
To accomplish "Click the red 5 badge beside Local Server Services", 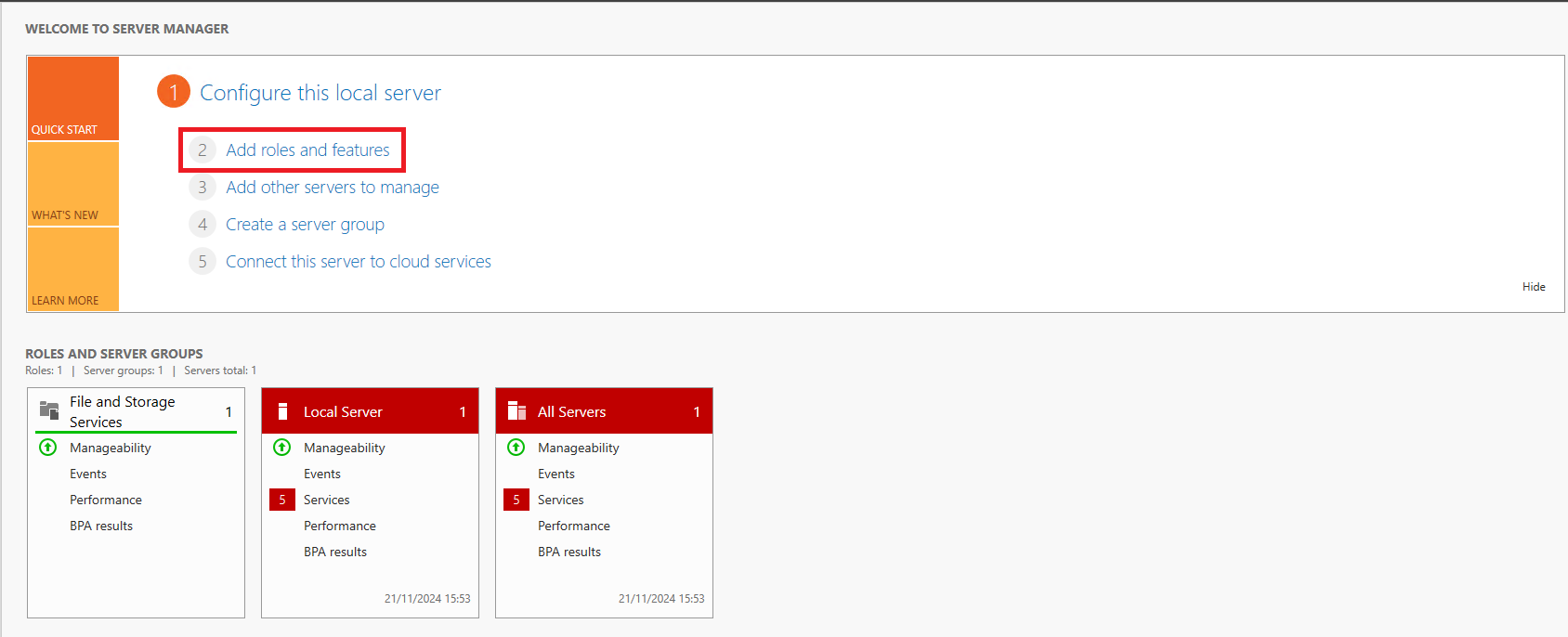I will pyautogui.click(x=282, y=500).
